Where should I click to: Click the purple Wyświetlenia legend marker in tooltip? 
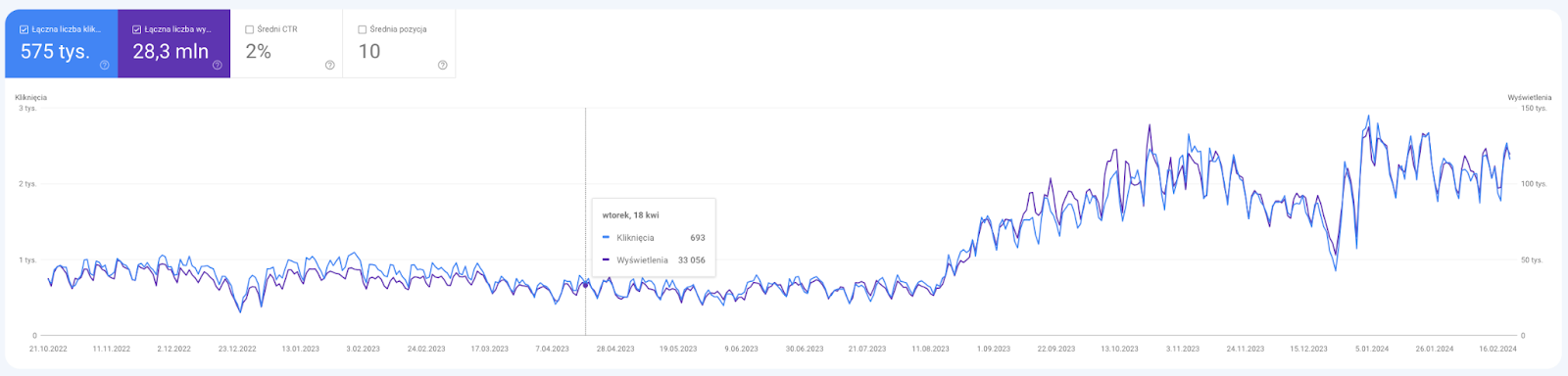coord(606,260)
